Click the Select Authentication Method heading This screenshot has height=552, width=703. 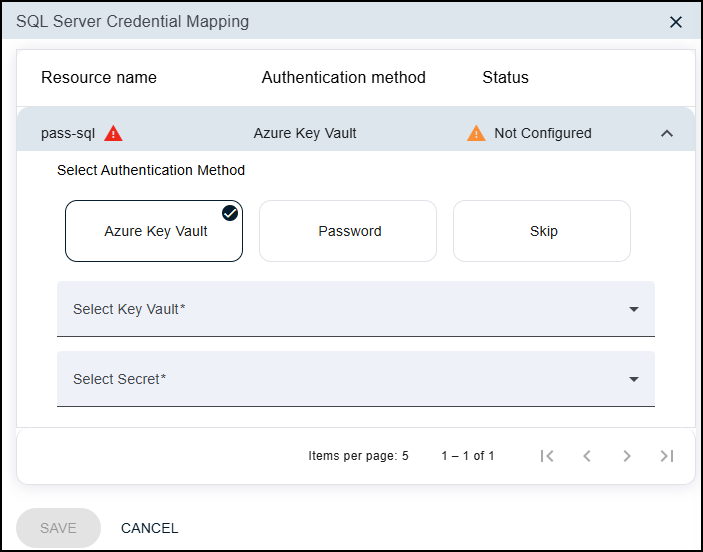pyautogui.click(x=151, y=170)
